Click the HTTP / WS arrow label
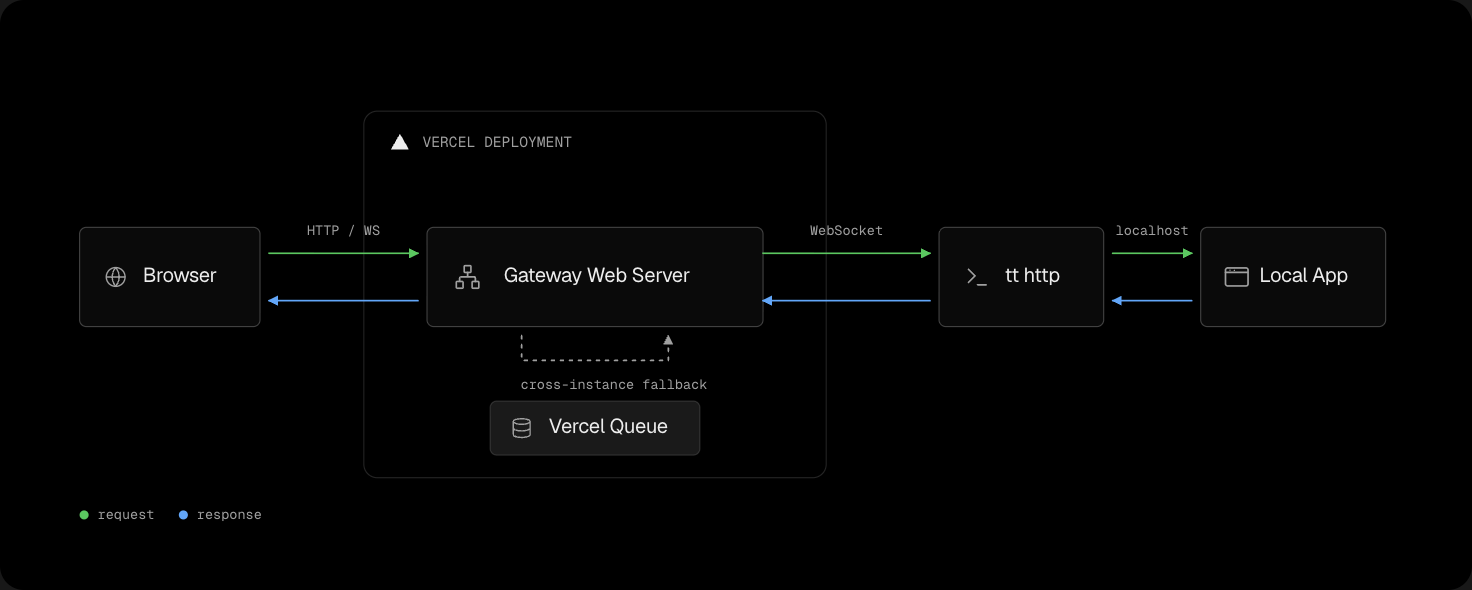The height and width of the screenshot is (590, 1472). tap(343, 231)
